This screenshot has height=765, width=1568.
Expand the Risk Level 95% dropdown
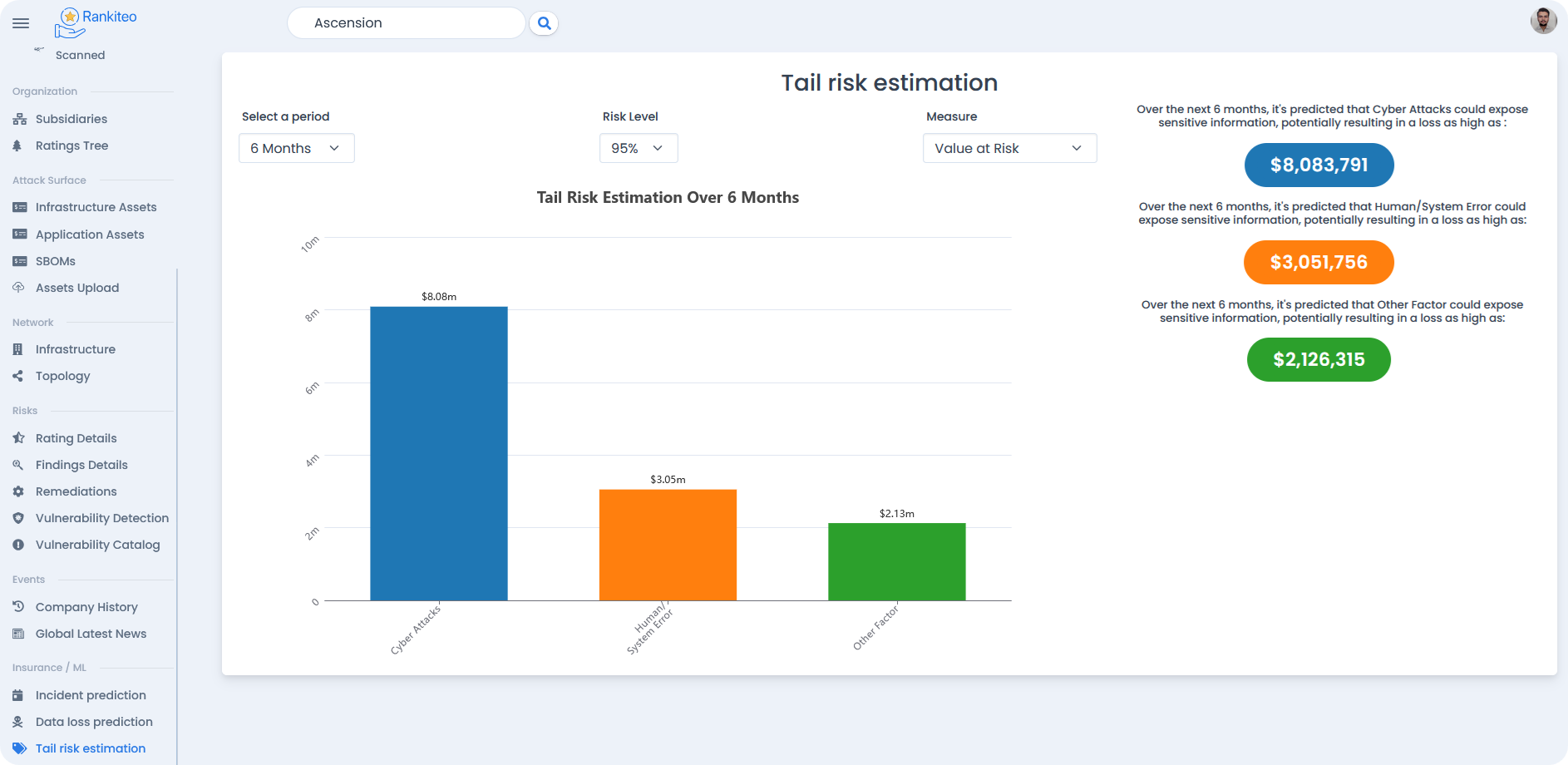point(638,148)
